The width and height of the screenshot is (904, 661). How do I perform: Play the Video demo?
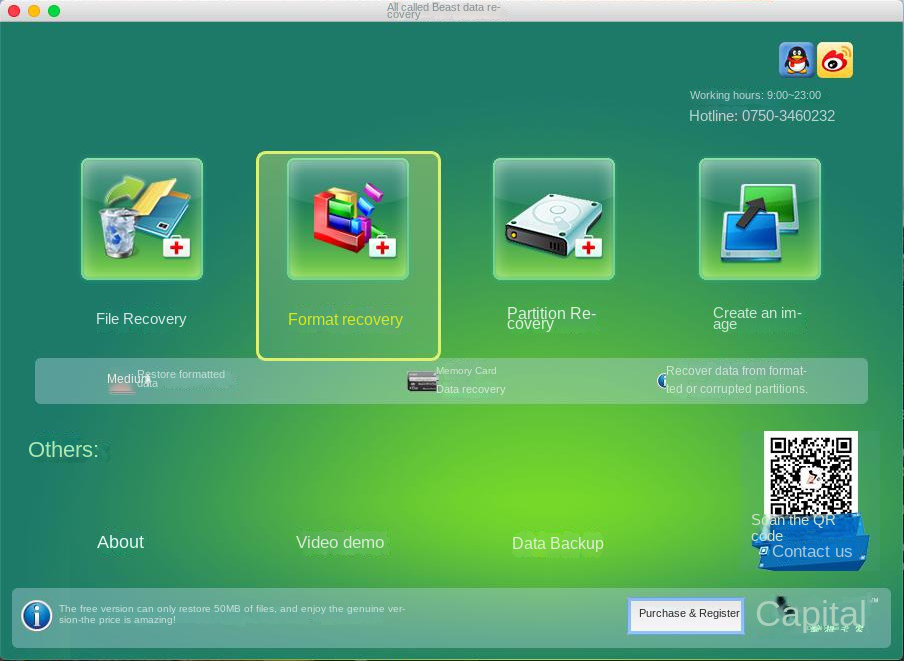pos(339,542)
